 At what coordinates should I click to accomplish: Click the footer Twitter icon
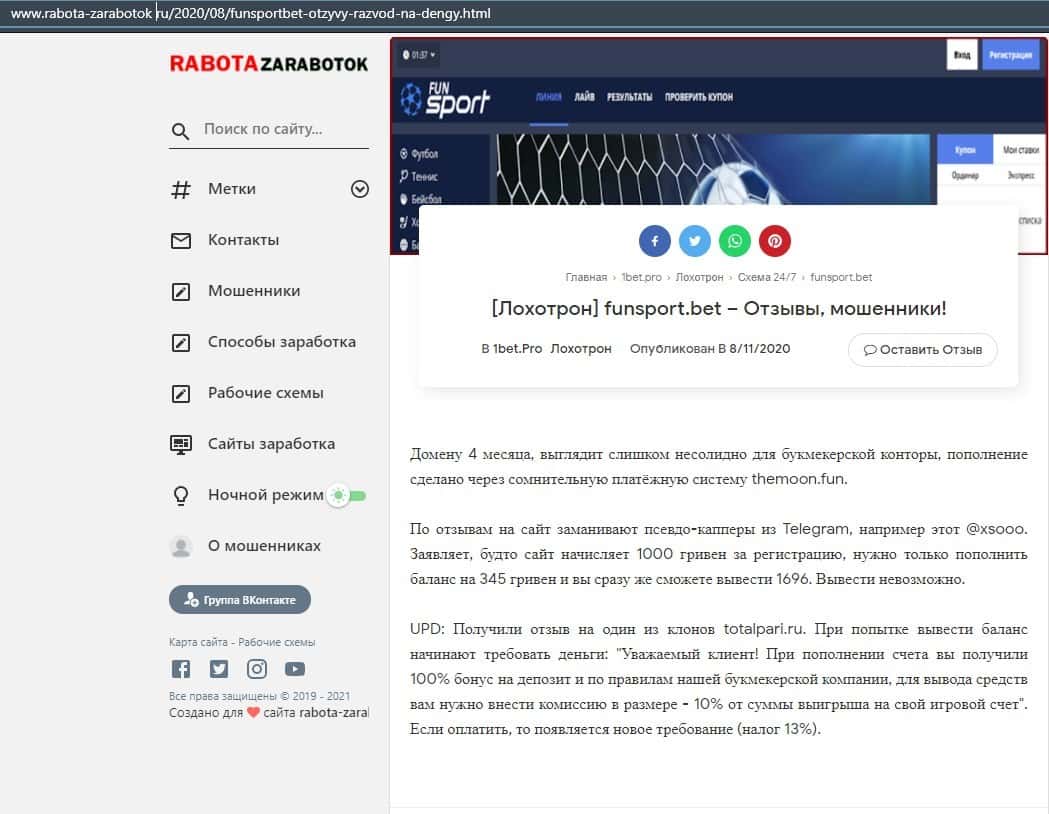click(219, 669)
